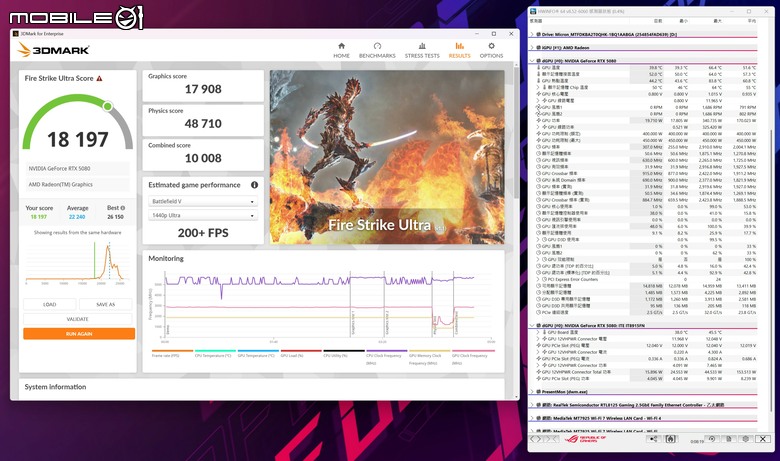This screenshot has width=780, height=461.
Task: Click the info icon for Estimated game performance
Action: click(x=254, y=185)
